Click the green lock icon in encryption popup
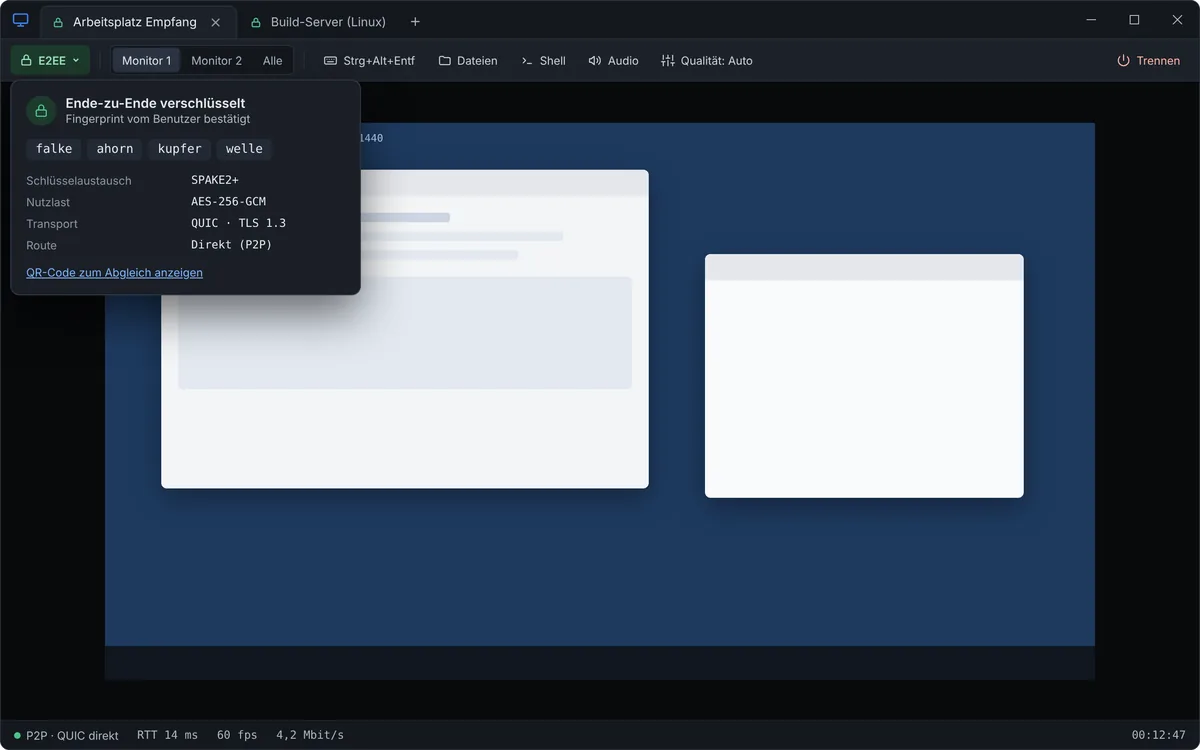 tap(41, 110)
